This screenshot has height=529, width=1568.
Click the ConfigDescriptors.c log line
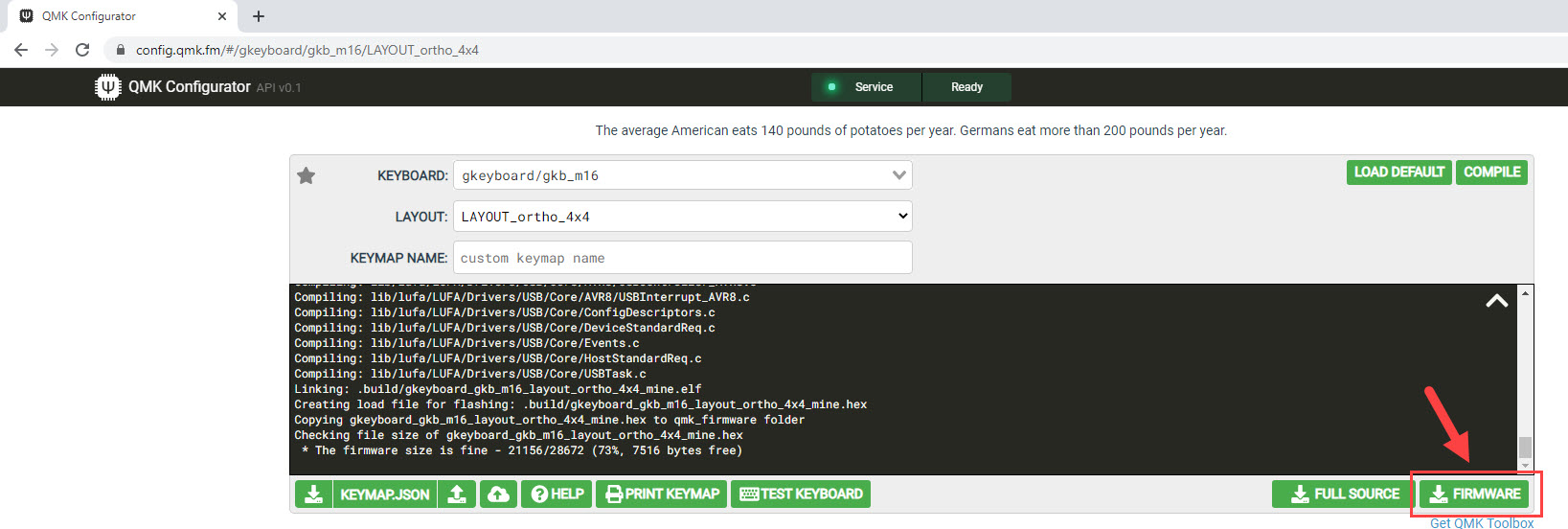coord(505,312)
